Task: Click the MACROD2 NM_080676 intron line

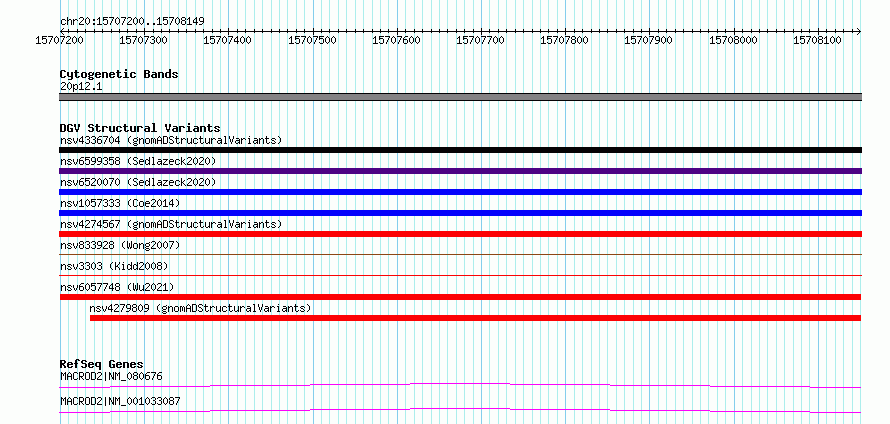Action: click(460, 385)
